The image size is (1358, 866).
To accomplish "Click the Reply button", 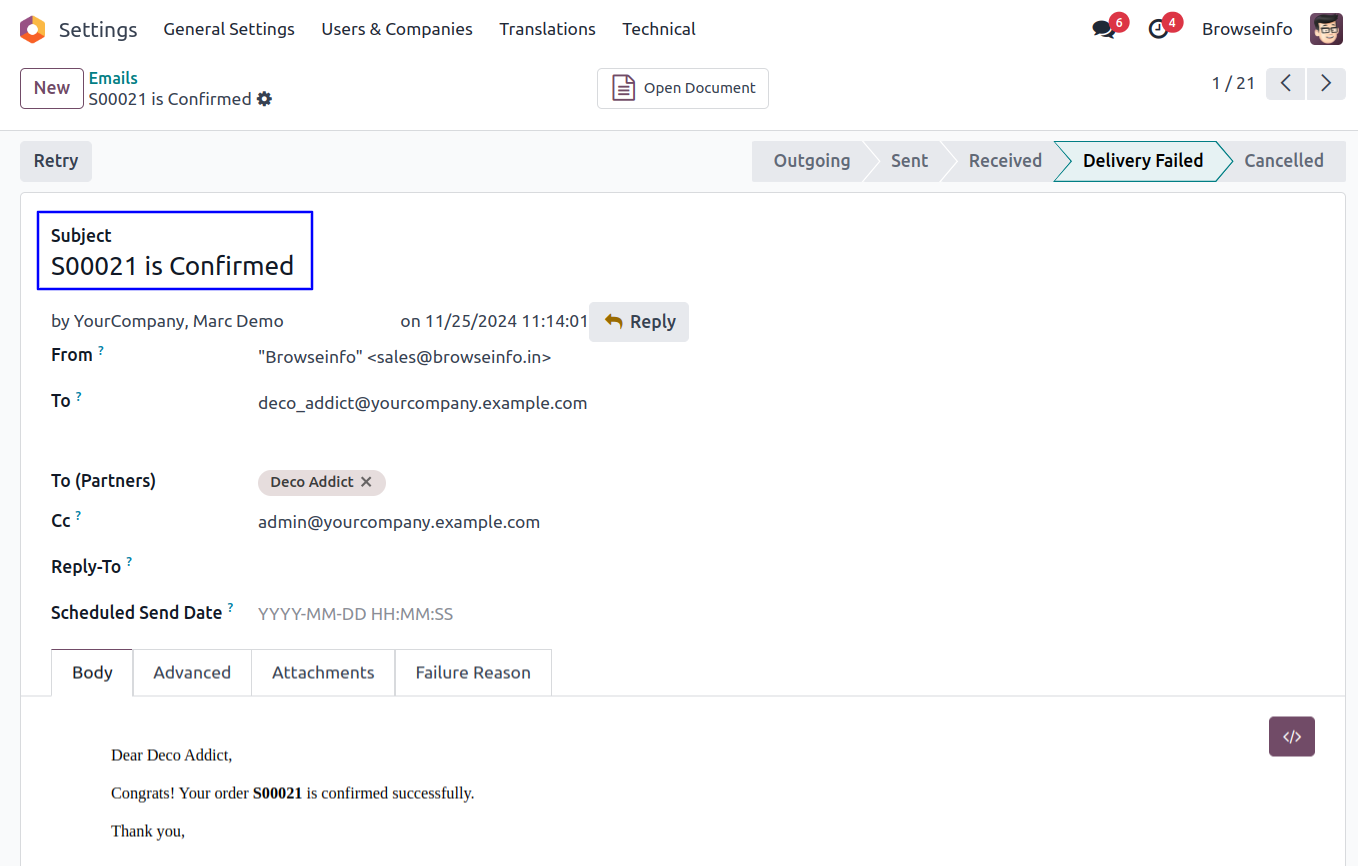I will 639,322.
